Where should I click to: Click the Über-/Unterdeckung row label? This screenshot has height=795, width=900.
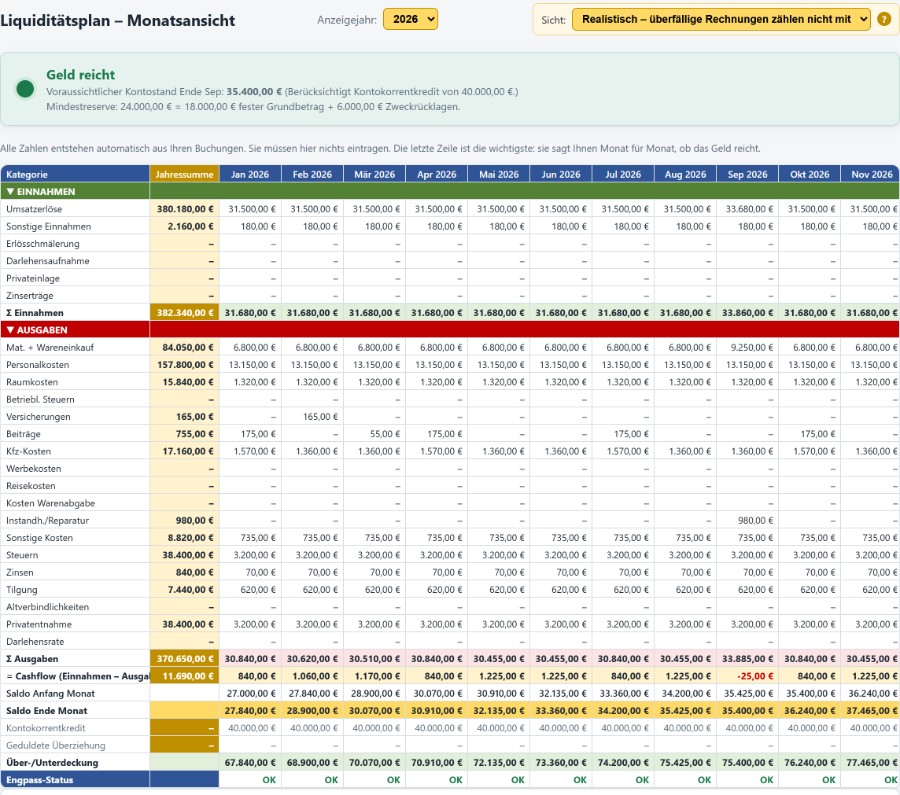pos(52,763)
